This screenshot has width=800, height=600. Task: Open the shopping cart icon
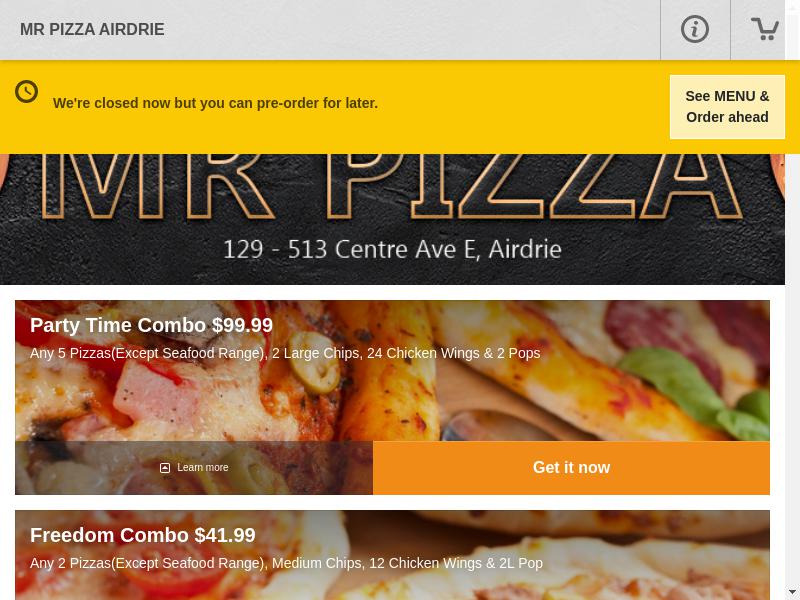[764, 29]
